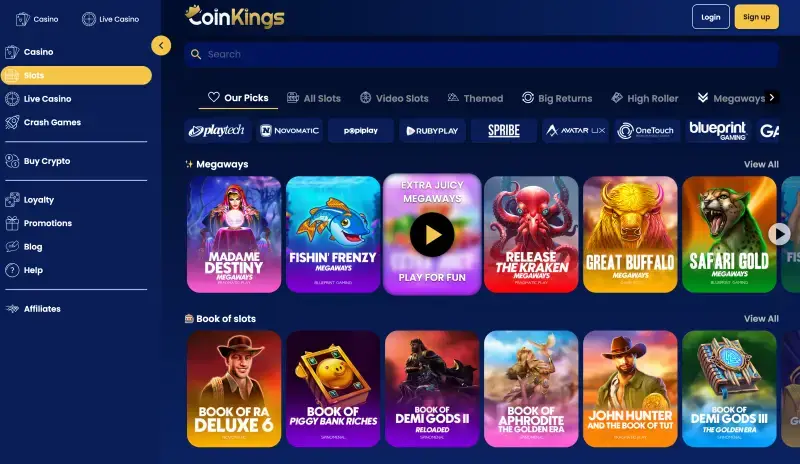
Task: Open the Book of Ra Deluxe 6 thumbnail
Action: click(234, 389)
